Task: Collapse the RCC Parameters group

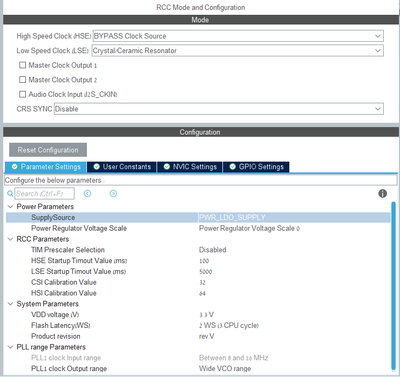Action: [x=10, y=239]
